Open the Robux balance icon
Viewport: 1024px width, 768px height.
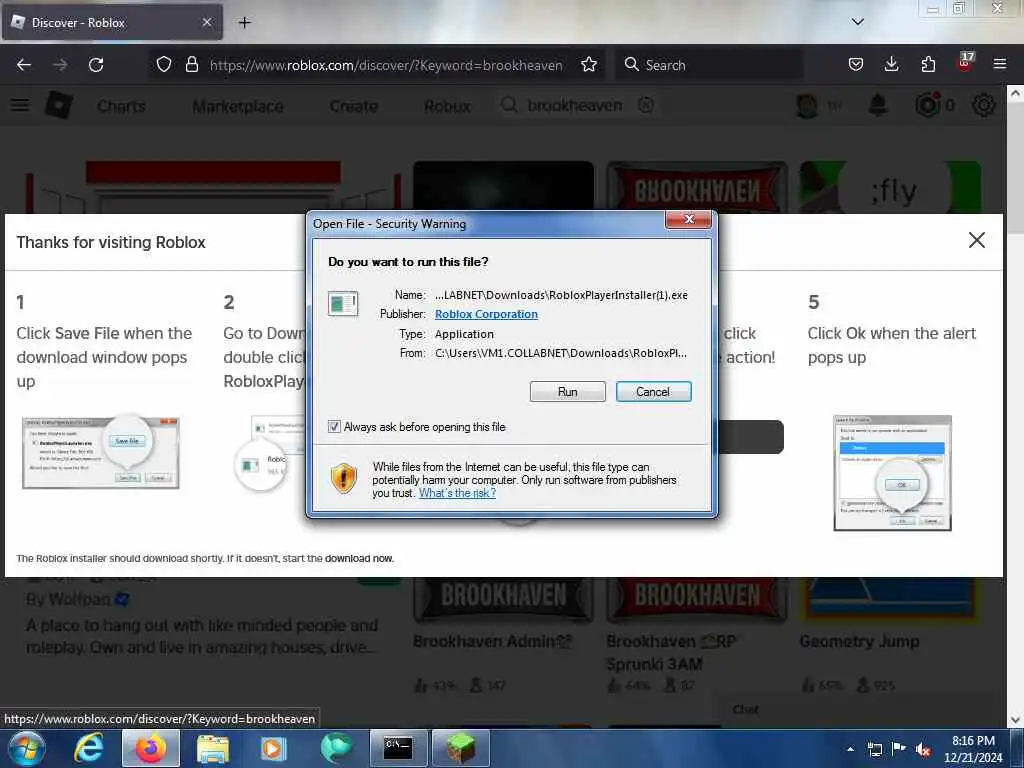click(928, 105)
